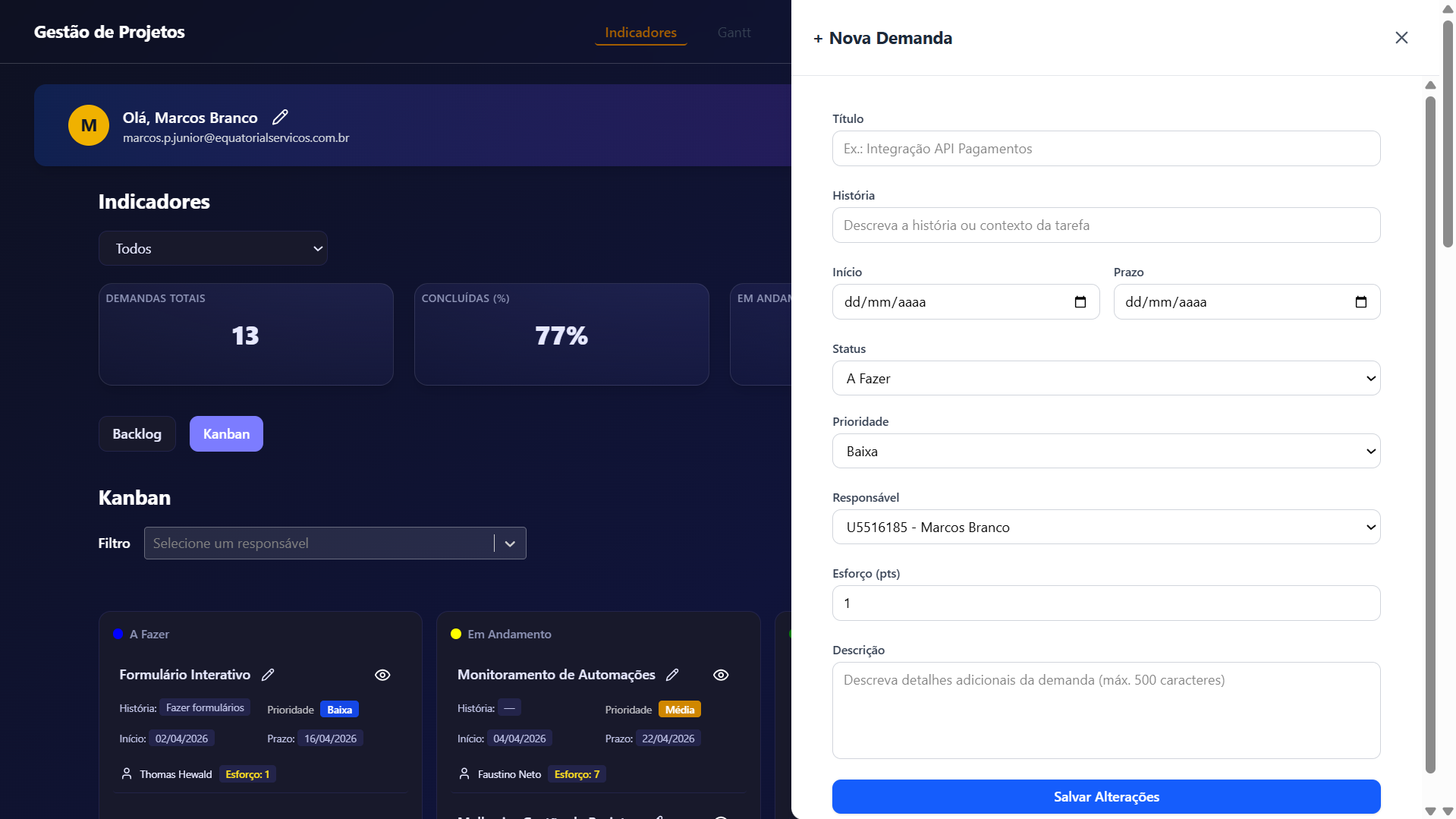Click the Título input field

pyautogui.click(x=1106, y=149)
